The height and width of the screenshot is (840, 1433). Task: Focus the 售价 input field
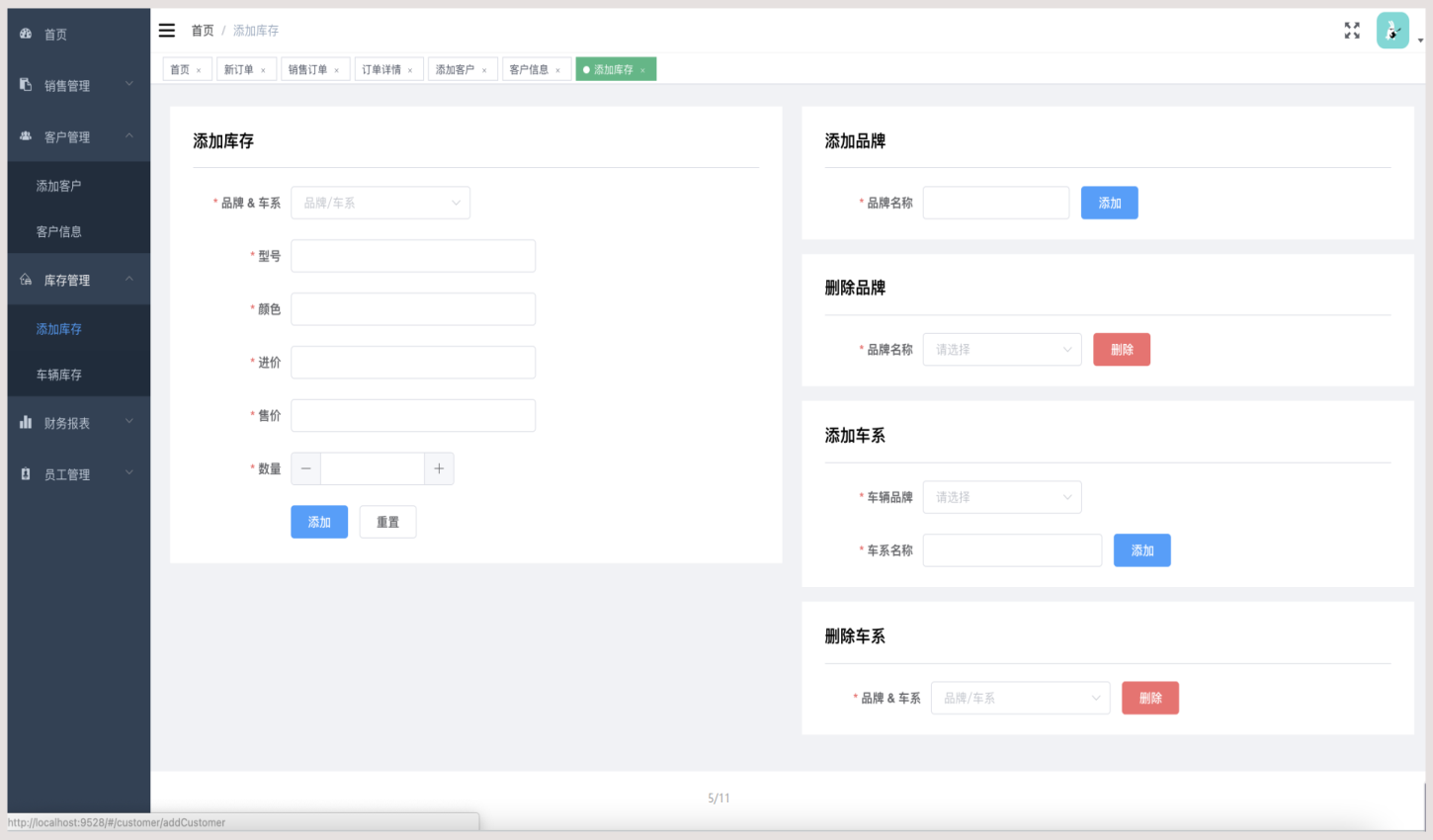[413, 416]
